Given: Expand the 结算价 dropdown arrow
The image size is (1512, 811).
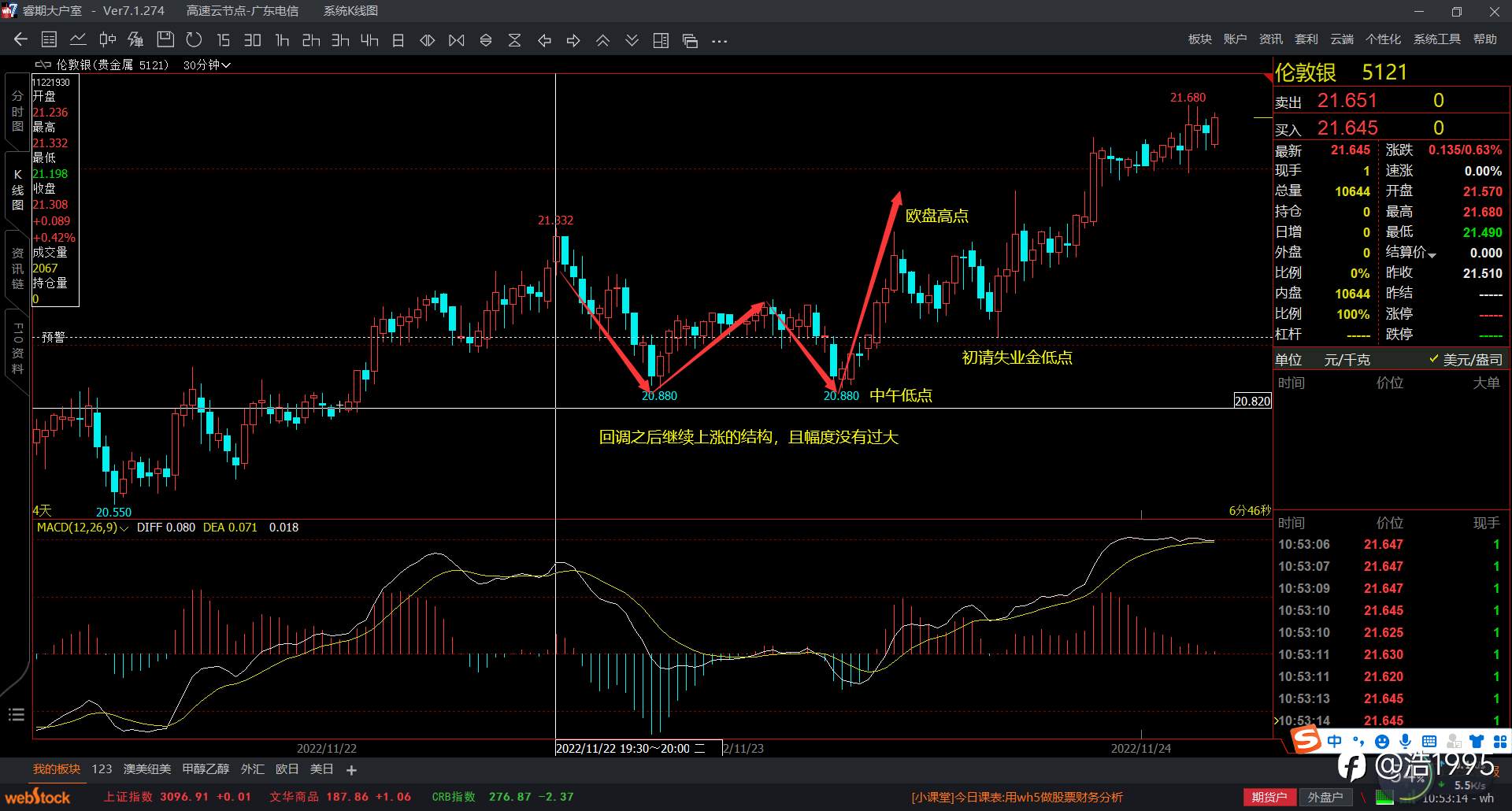Looking at the screenshot, I should (1432, 254).
